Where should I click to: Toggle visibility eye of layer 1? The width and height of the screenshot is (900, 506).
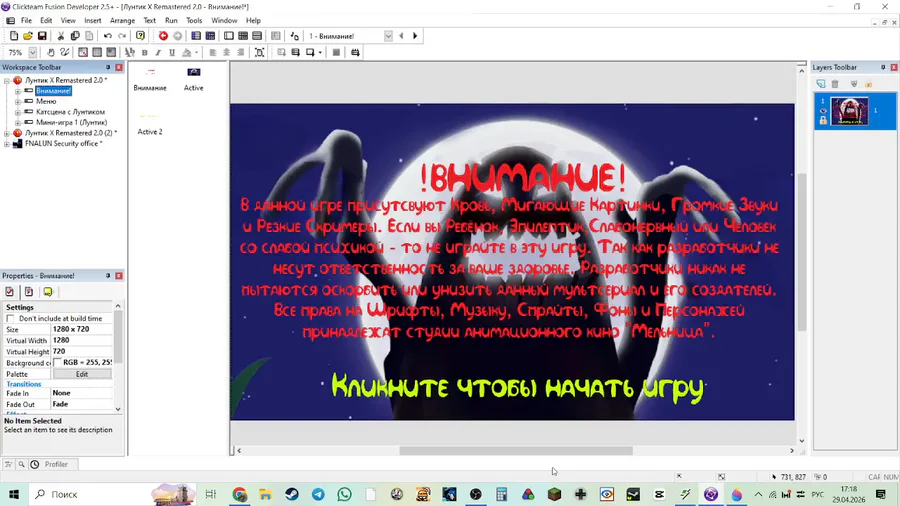point(823,111)
